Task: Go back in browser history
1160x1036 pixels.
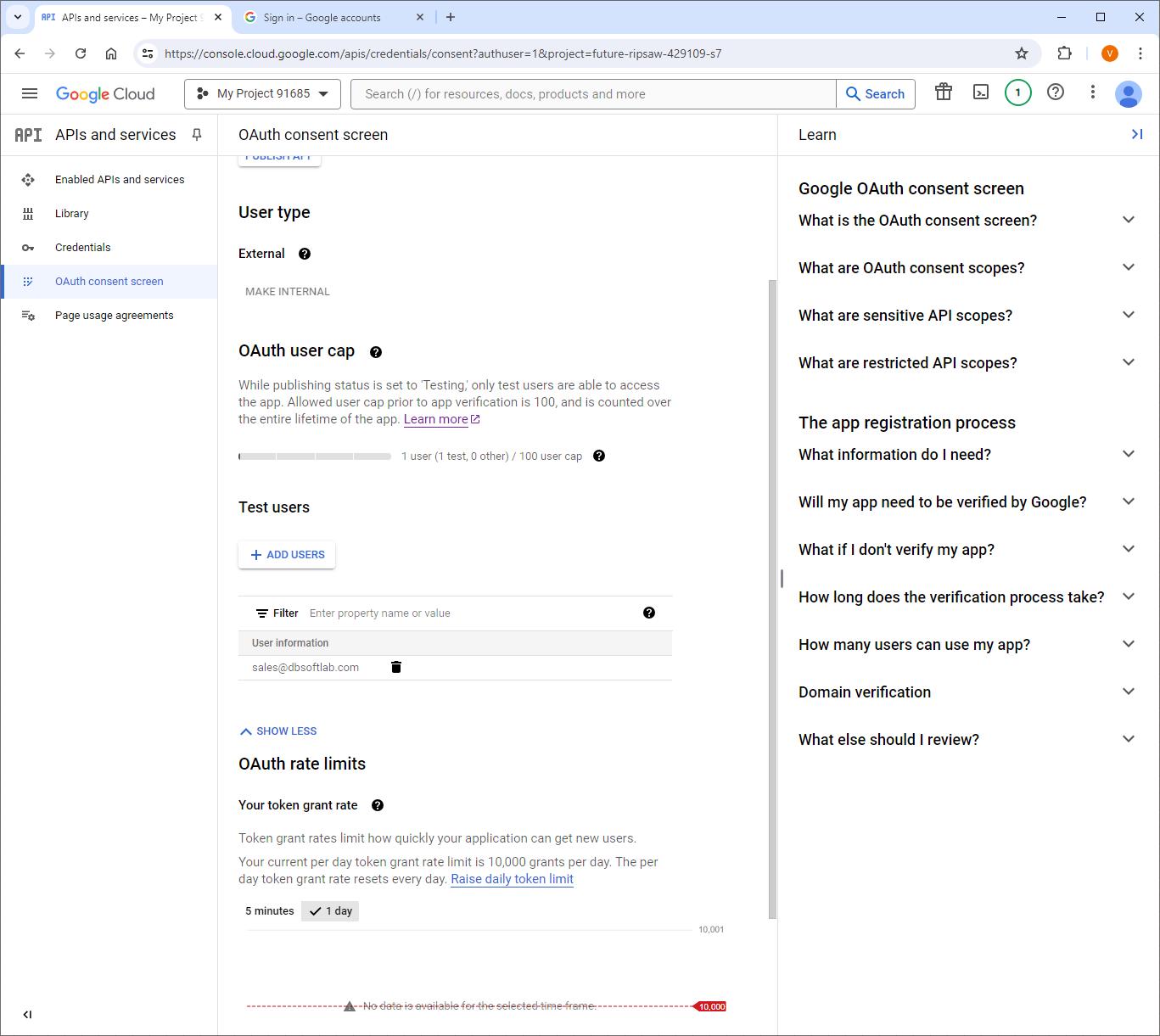Action: tap(20, 53)
